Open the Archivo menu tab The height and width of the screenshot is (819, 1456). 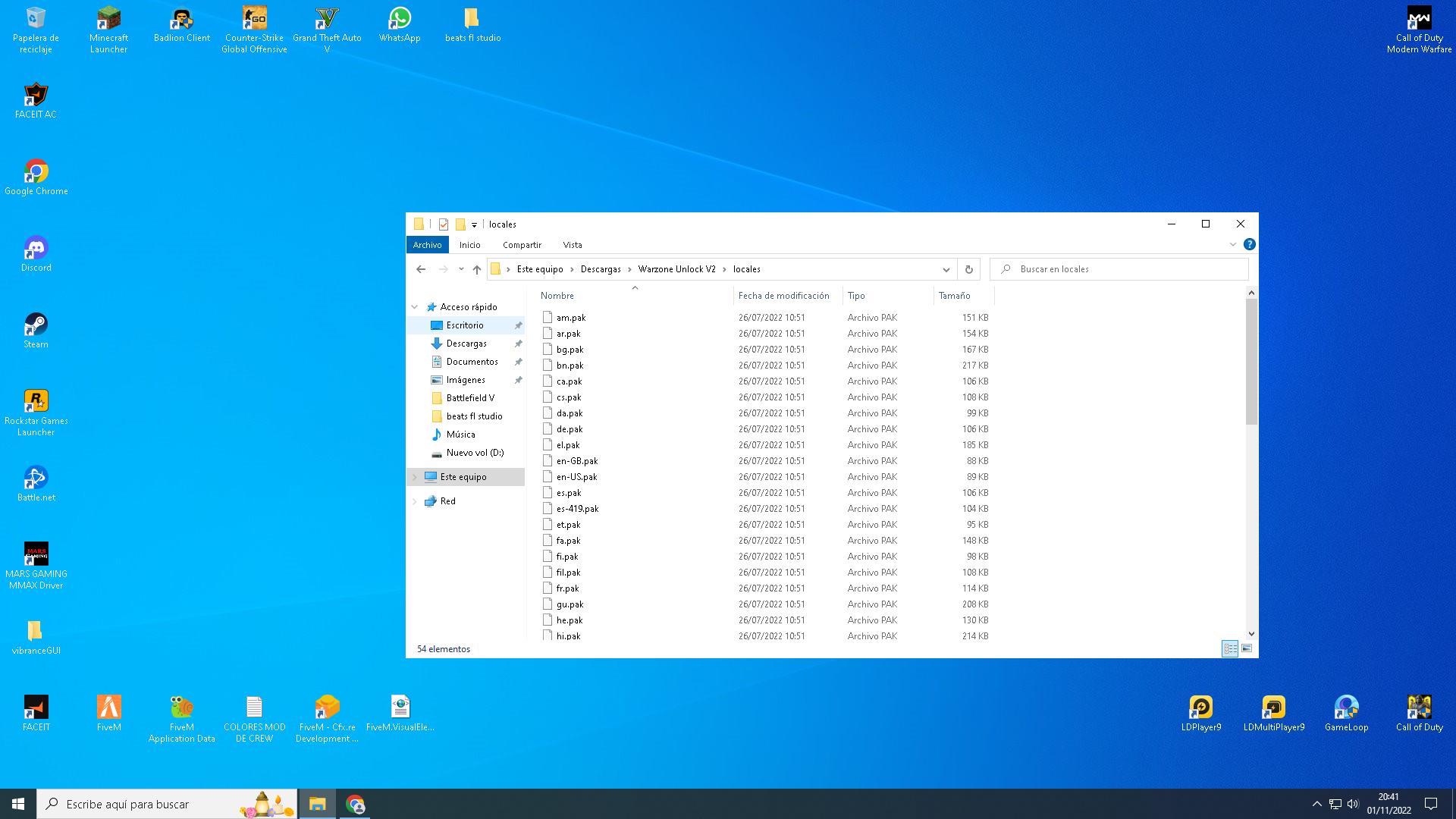pos(427,245)
